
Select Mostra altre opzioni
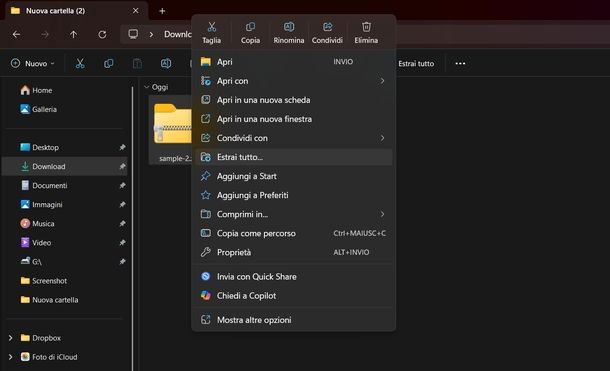click(x=294, y=320)
